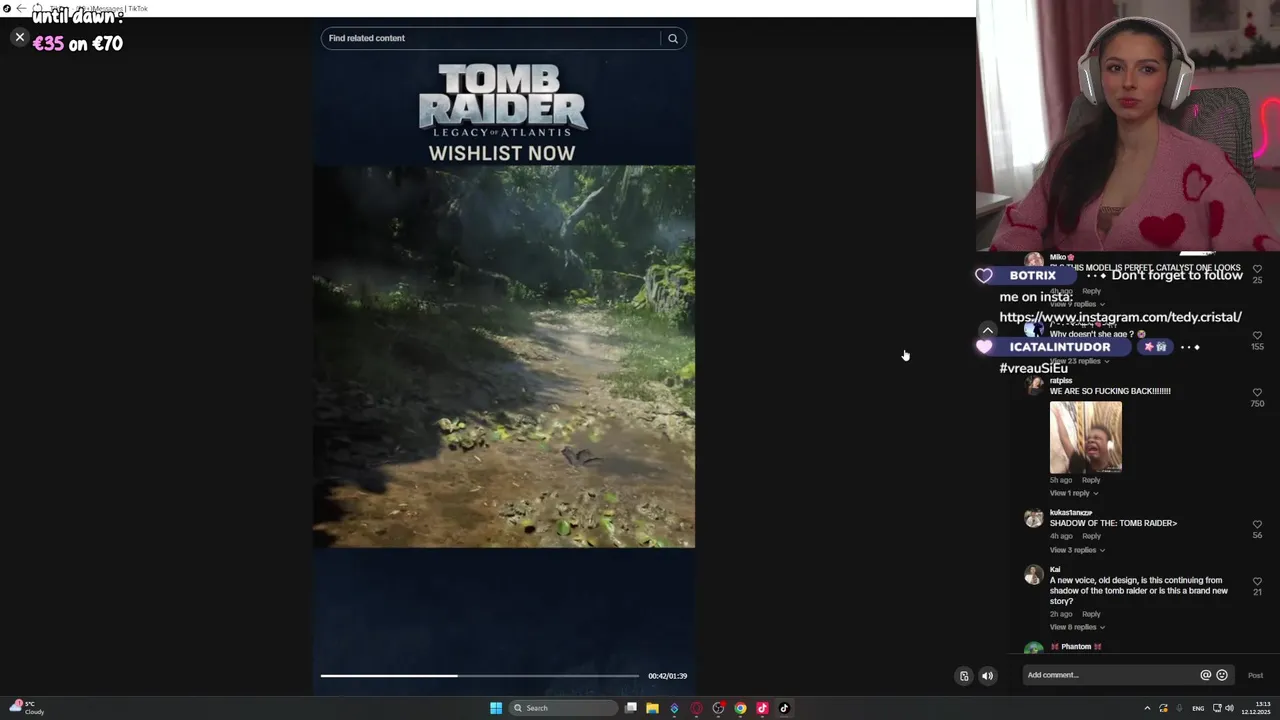Collapse the chat overlay with up chevron
The height and width of the screenshot is (720, 1280).
pyautogui.click(x=987, y=330)
